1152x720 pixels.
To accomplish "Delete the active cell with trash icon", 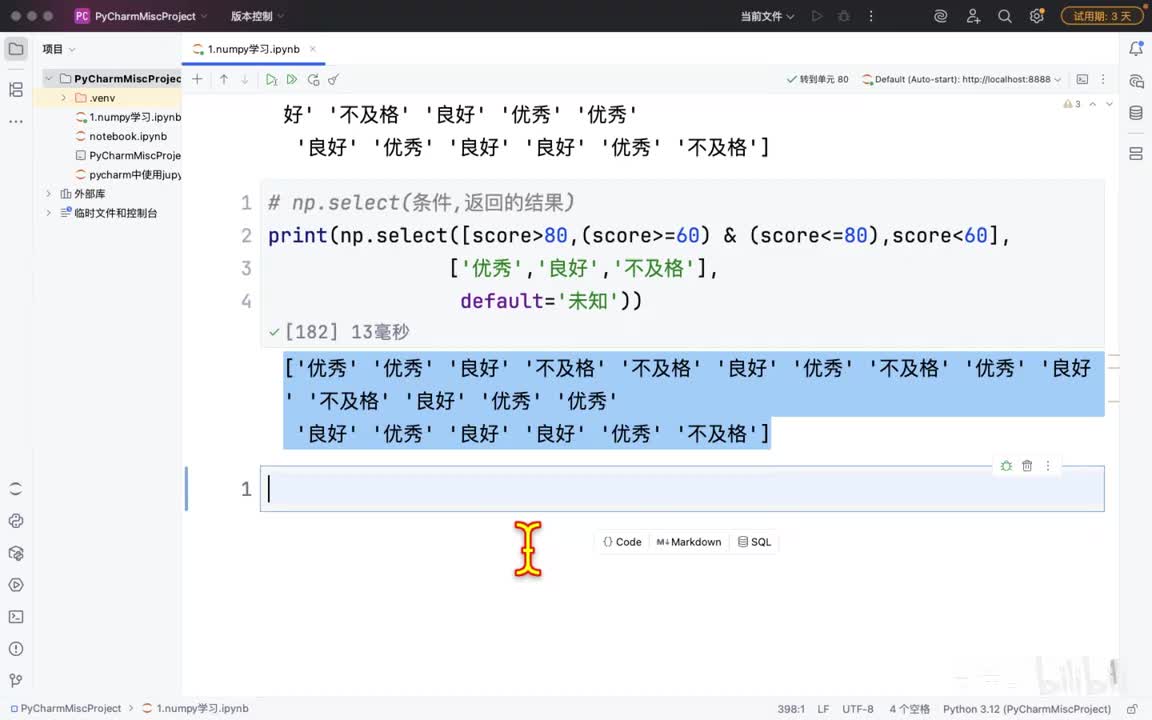I will click(x=1027, y=466).
